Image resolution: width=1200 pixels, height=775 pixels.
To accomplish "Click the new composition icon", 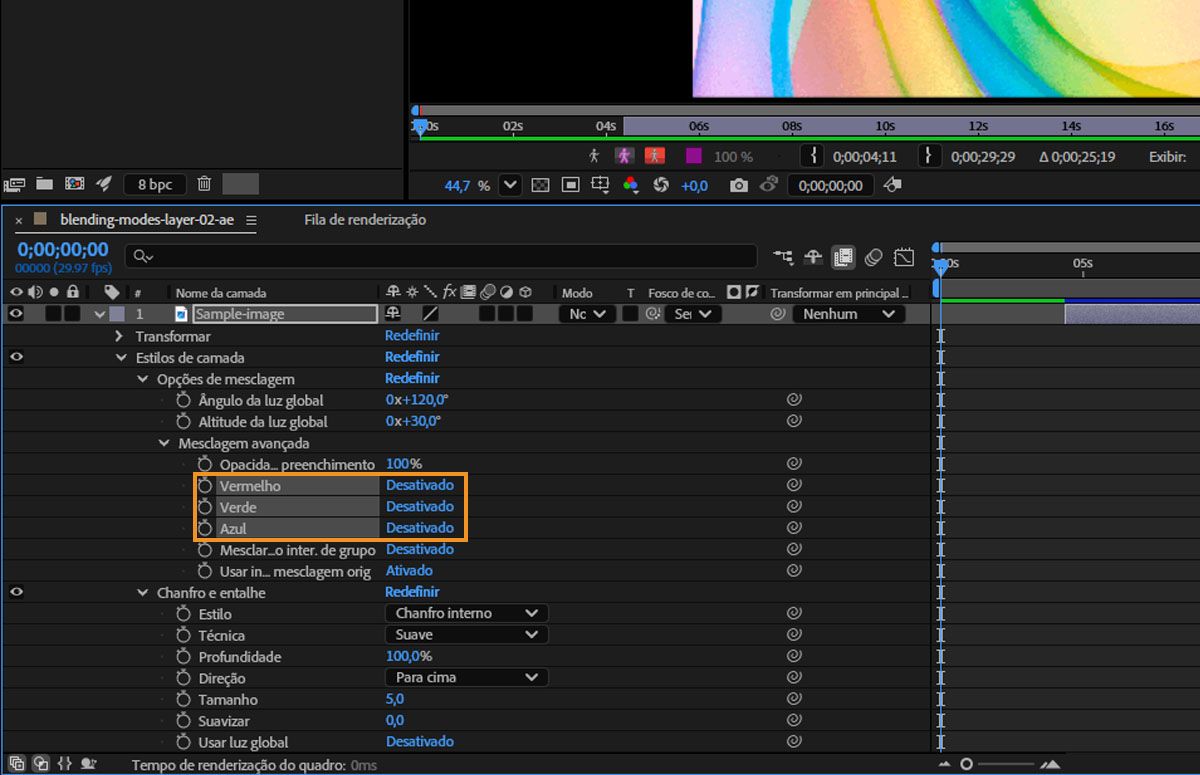I will pos(74,184).
